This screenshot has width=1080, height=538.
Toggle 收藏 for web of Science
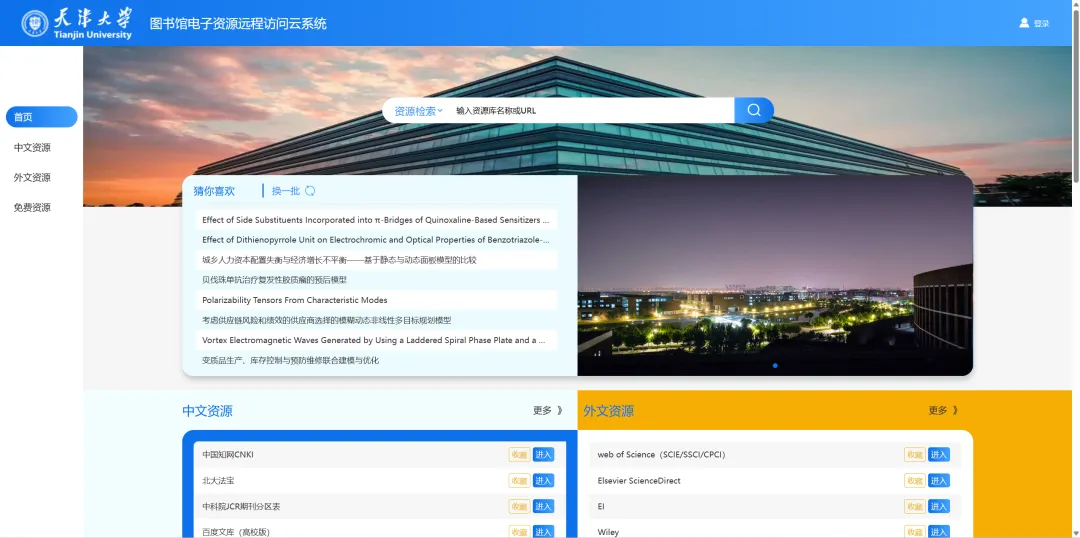click(x=914, y=455)
